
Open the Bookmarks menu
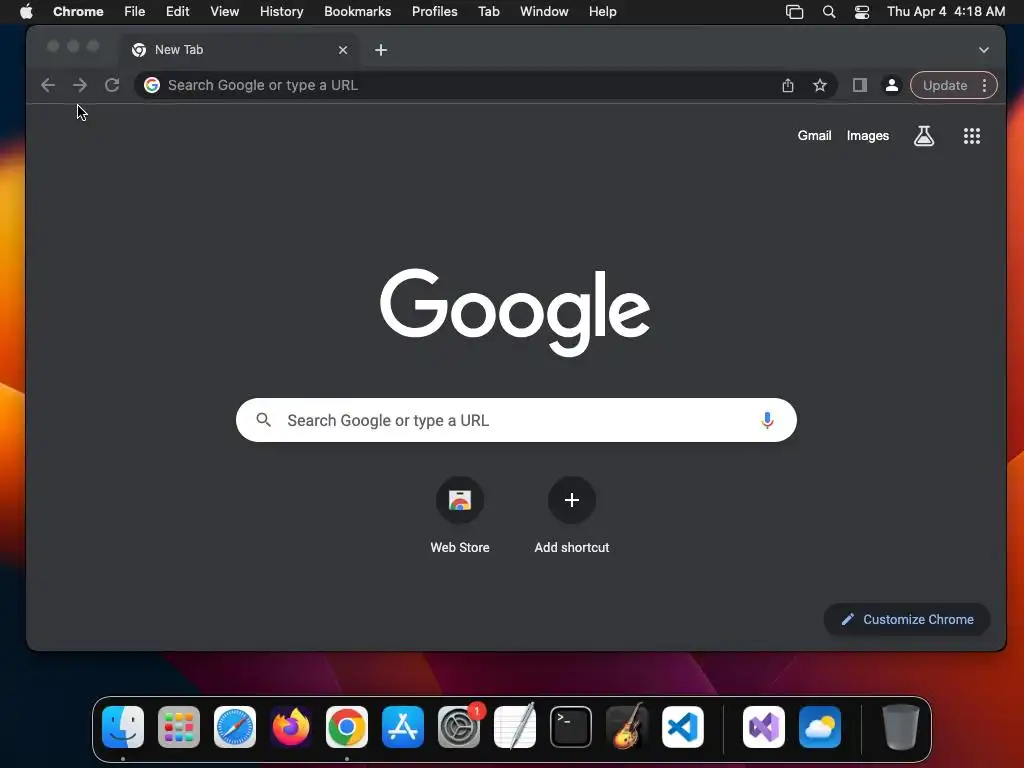pyautogui.click(x=357, y=11)
